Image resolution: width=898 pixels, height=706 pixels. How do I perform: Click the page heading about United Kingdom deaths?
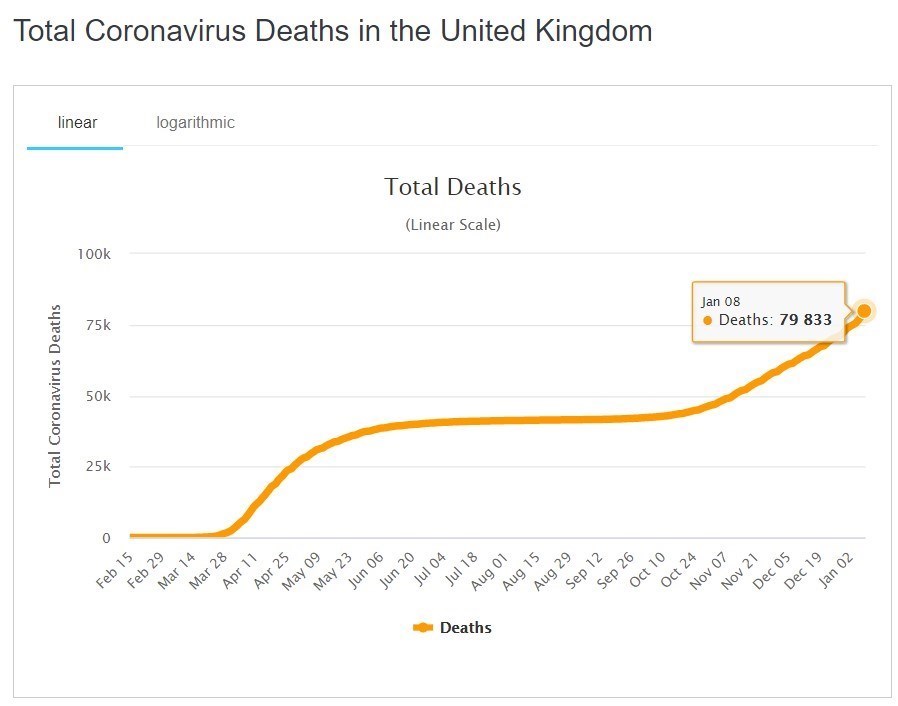coord(333,31)
